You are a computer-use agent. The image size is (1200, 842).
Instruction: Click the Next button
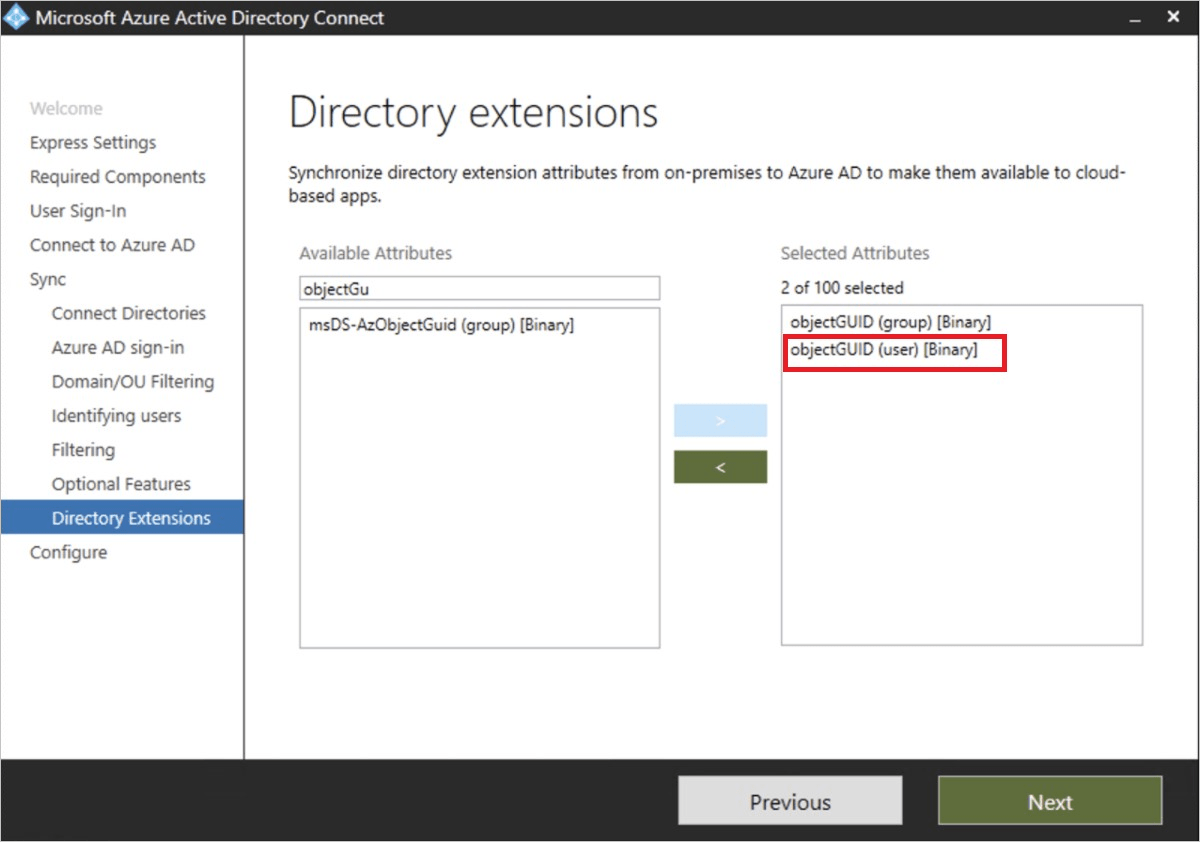[x=1049, y=801]
